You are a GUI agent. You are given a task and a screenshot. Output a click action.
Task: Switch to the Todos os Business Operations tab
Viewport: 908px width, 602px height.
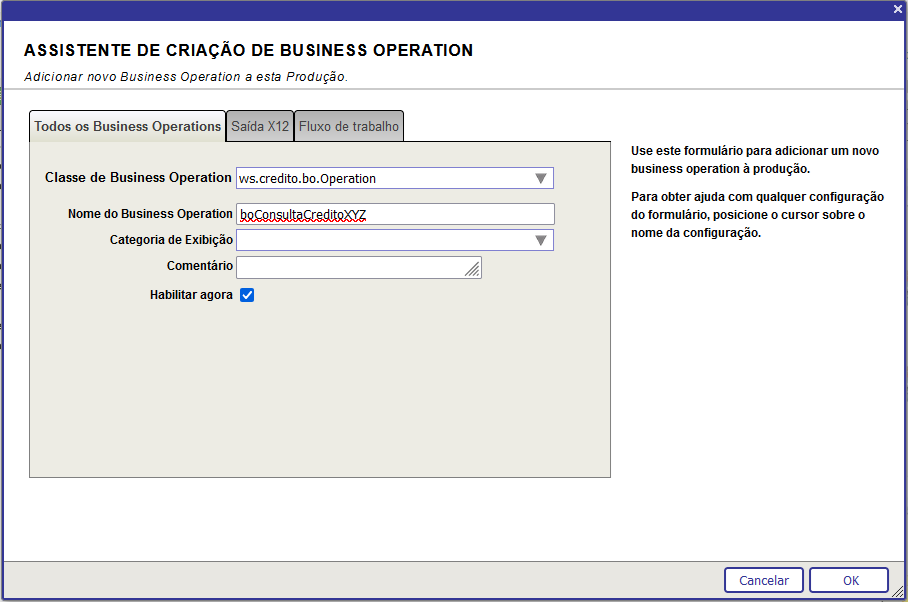[x=127, y=127]
